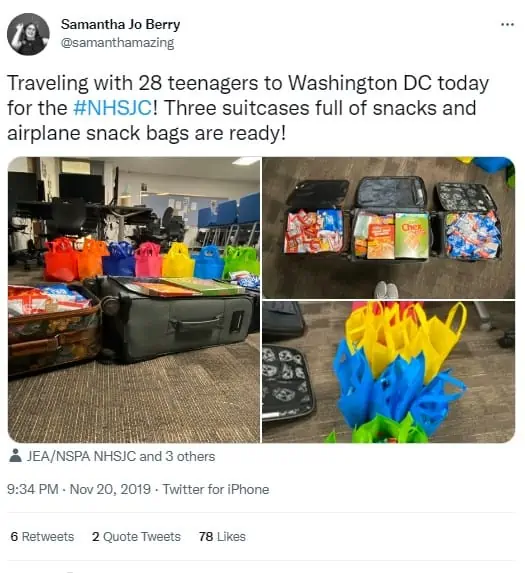Viewport: 525px width, 573px height.
Task: Click the red tote bag in the left photo
Action: point(61,259)
